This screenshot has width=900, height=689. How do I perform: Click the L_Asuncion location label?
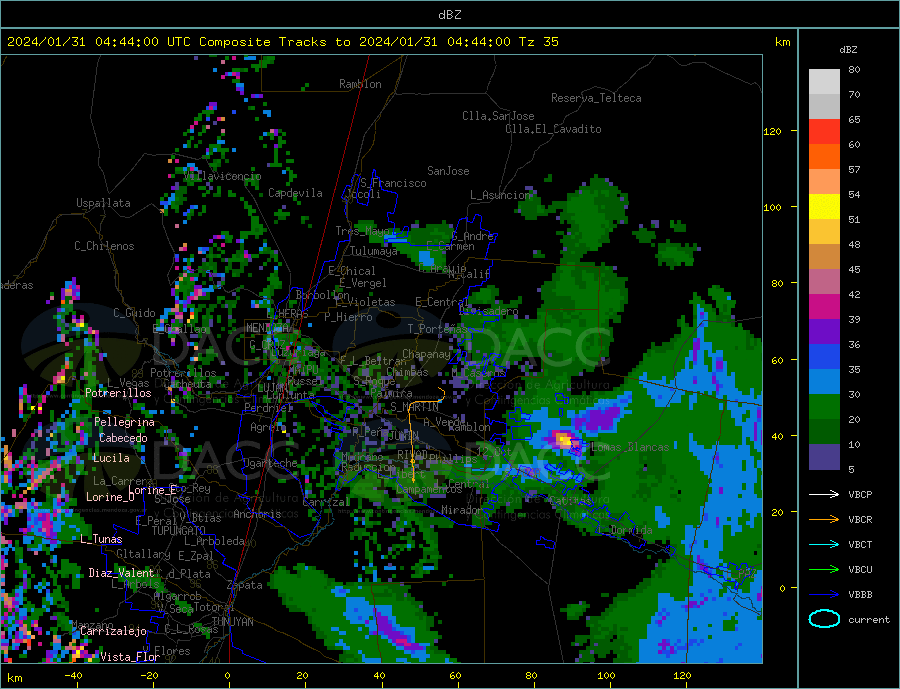tap(501, 195)
